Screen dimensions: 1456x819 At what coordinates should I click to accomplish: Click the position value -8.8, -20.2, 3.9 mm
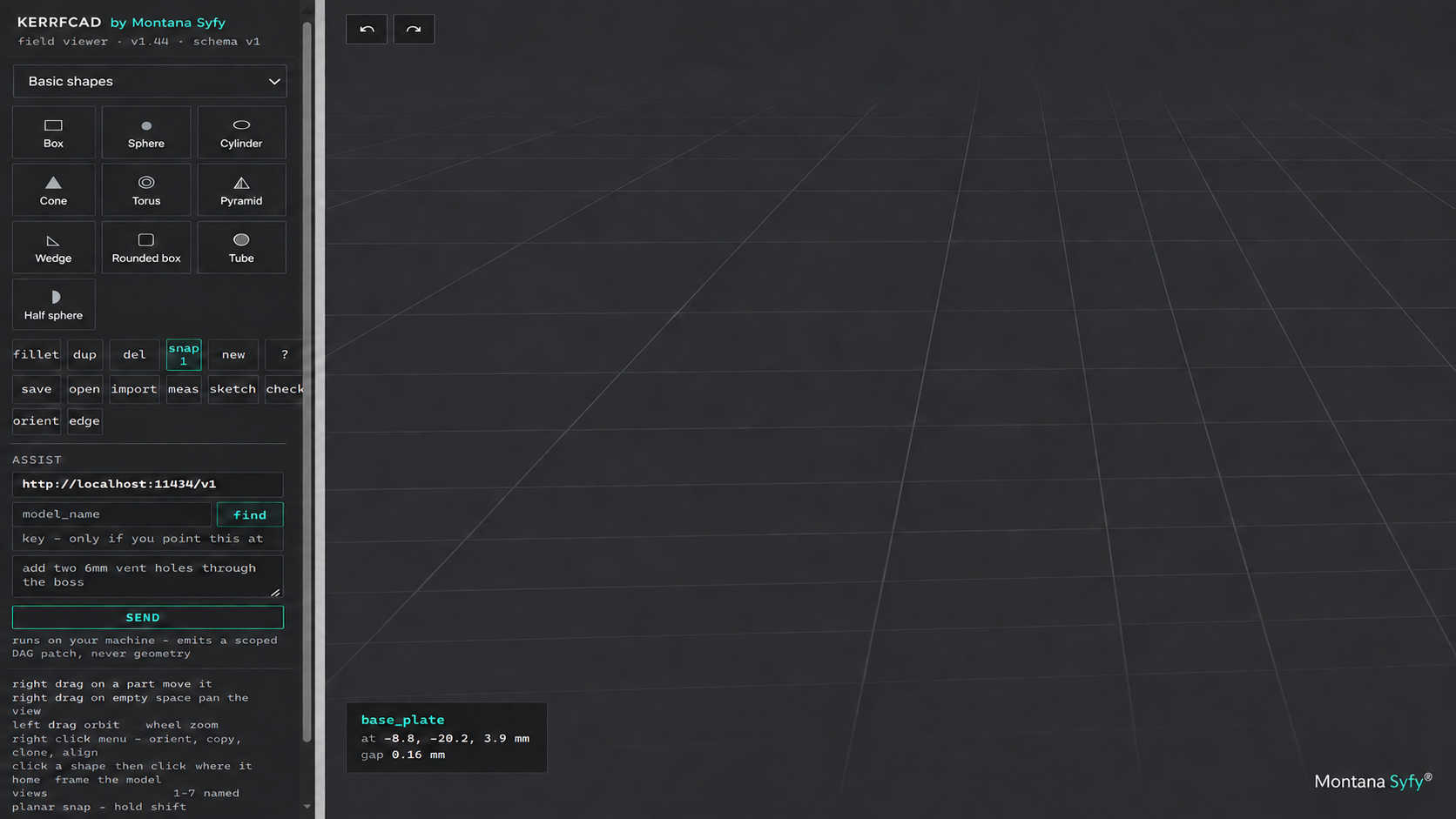pos(456,738)
